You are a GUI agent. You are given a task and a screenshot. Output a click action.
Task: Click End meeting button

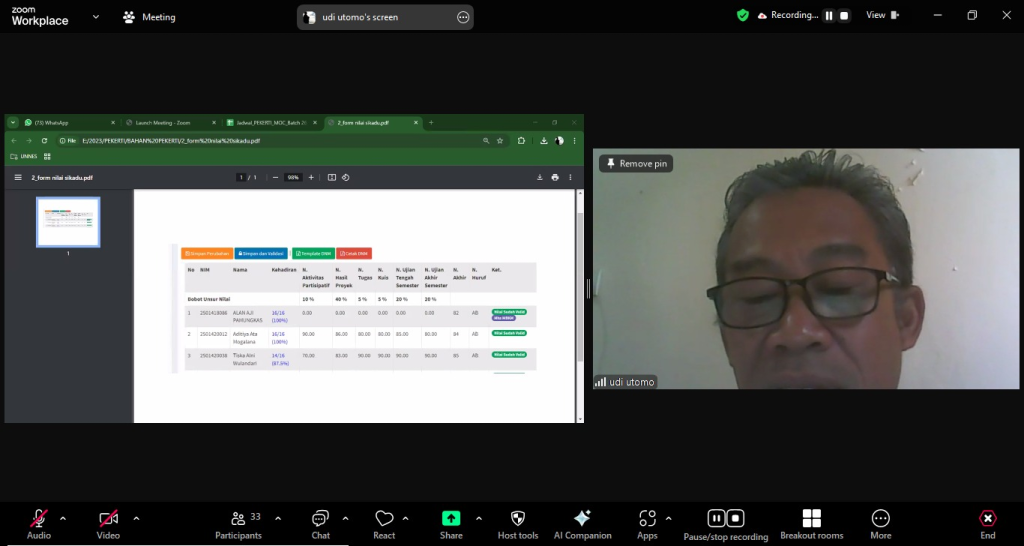tap(987, 519)
